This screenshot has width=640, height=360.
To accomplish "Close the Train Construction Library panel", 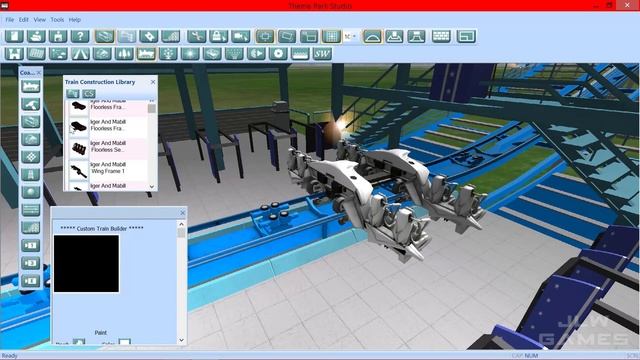I will click(153, 82).
